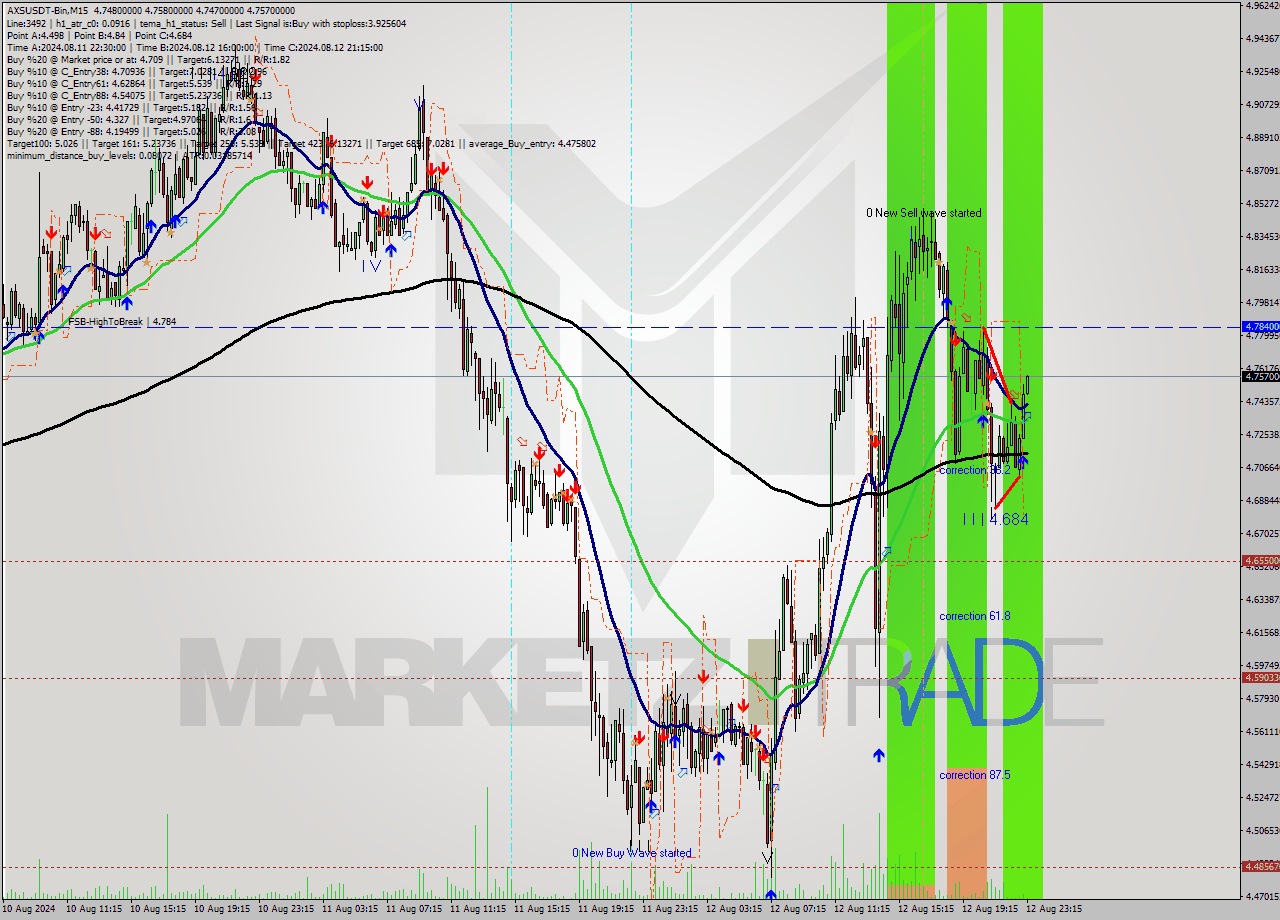Click the 4.90729 value on the price axis
Image resolution: width=1280 pixels, height=920 pixels.
[x=1262, y=104]
